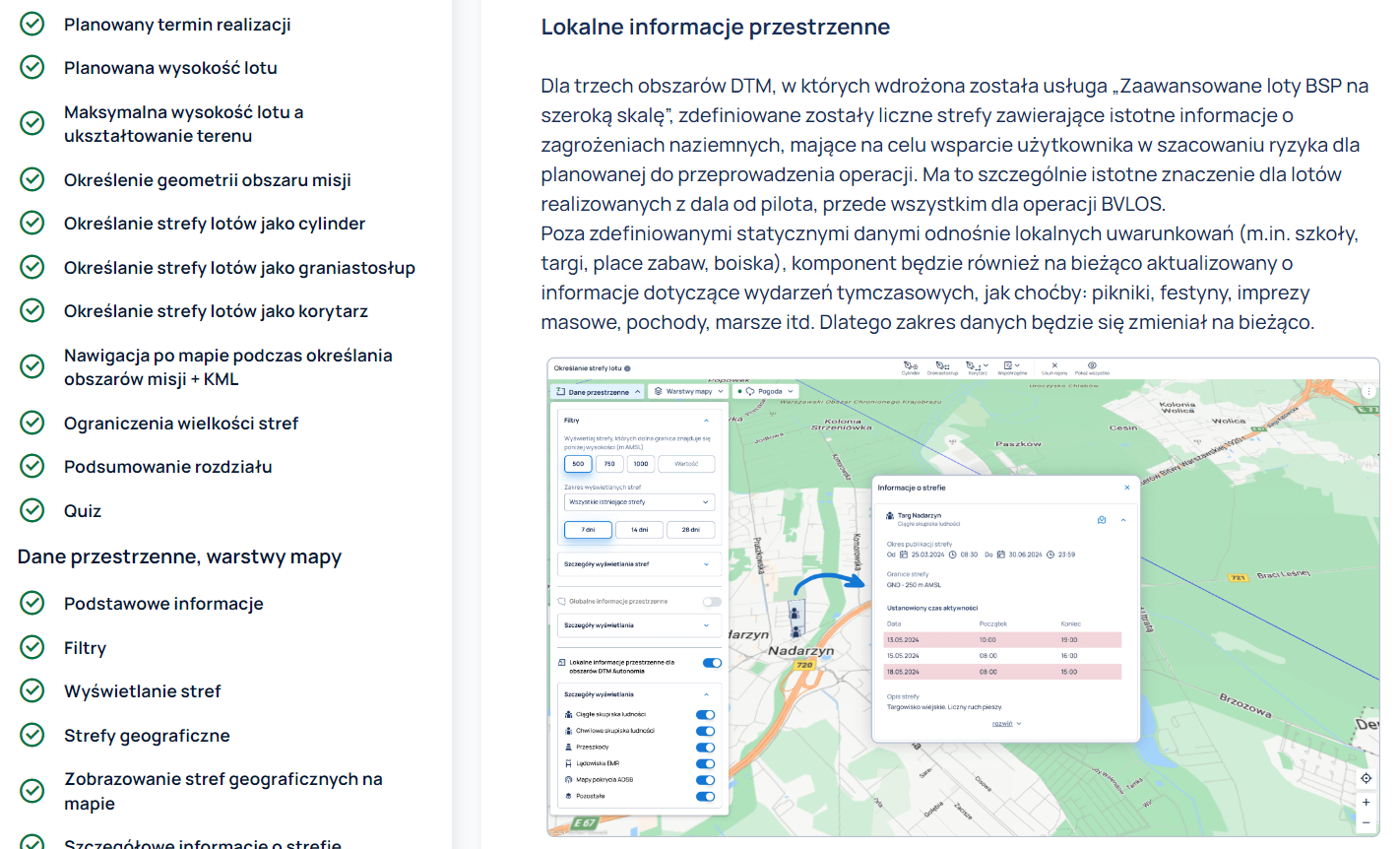Screen dimensions: 1400x849
Task: Click the Dane przestrzenne, warstwy mapy heading
Action: 179,556
